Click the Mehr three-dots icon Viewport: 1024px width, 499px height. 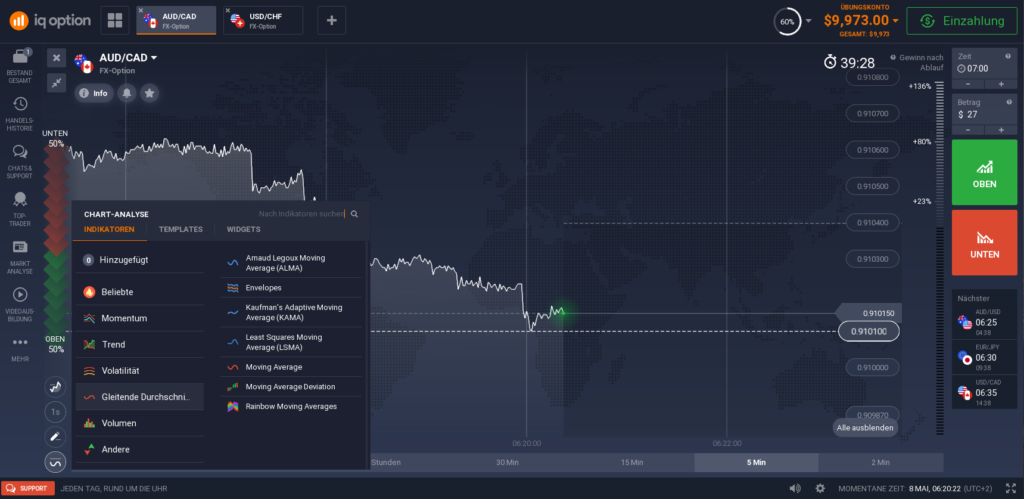20,342
